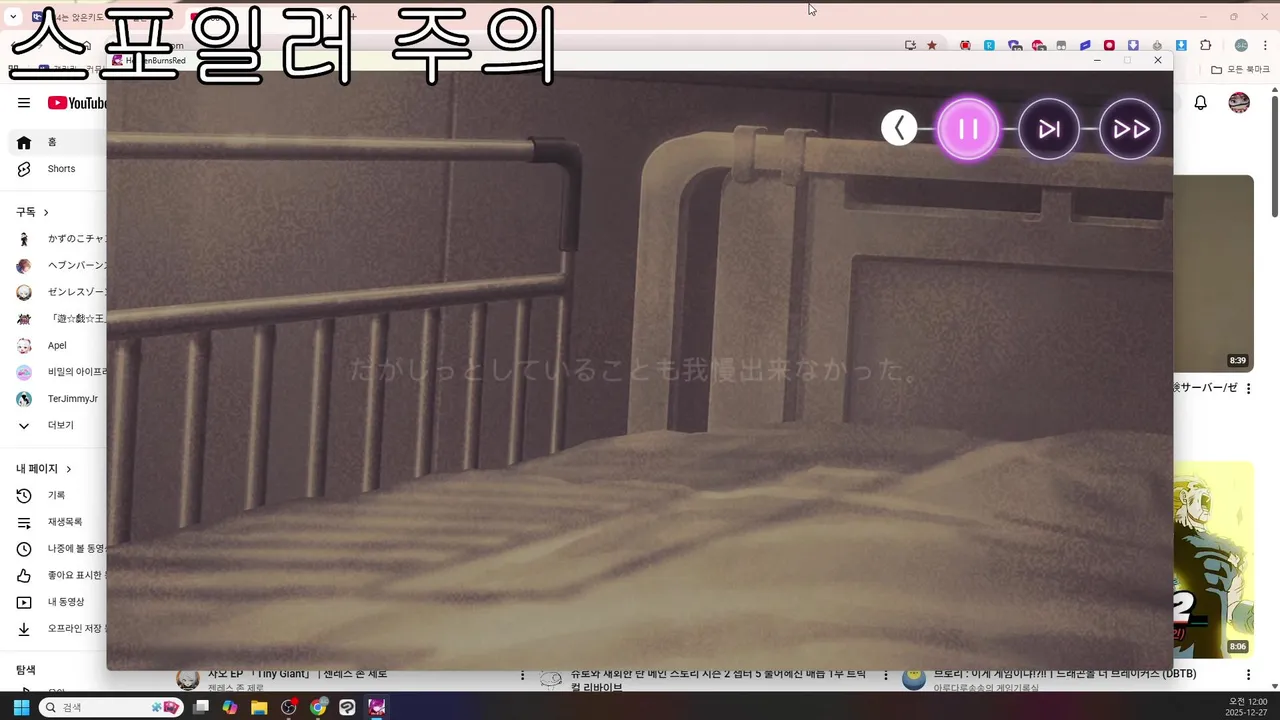The width and height of the screenshot is (1280, 720).
Task: Open the ヘブンバーンズ channel subscription
Action: (60, 265)
